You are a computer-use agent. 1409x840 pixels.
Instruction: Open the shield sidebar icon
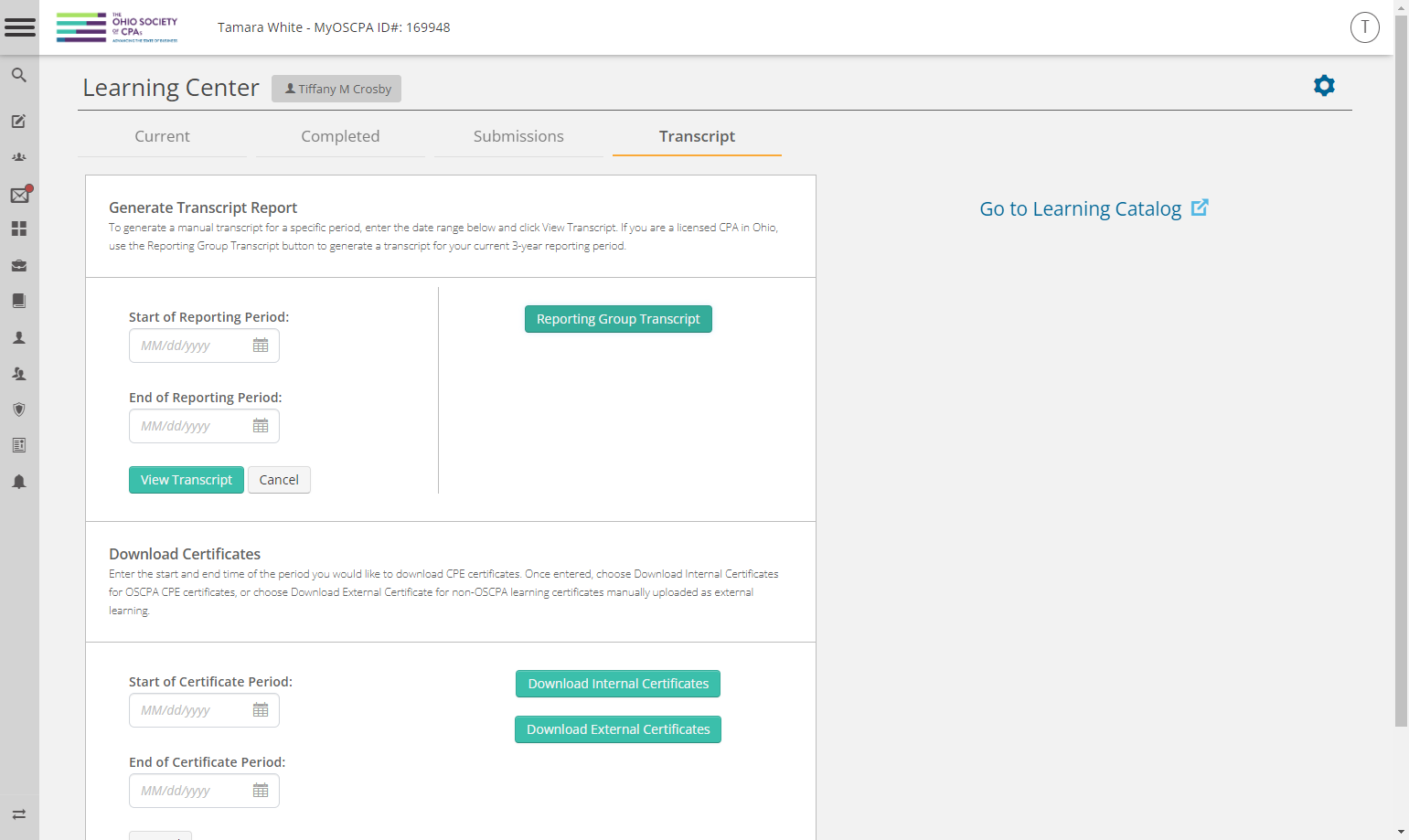[18, 409]
